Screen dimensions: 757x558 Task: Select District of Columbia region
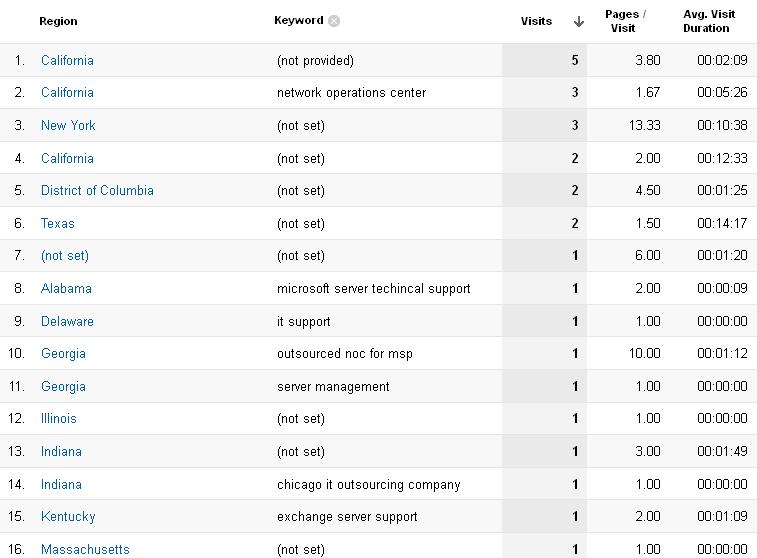tap(97, 190)
